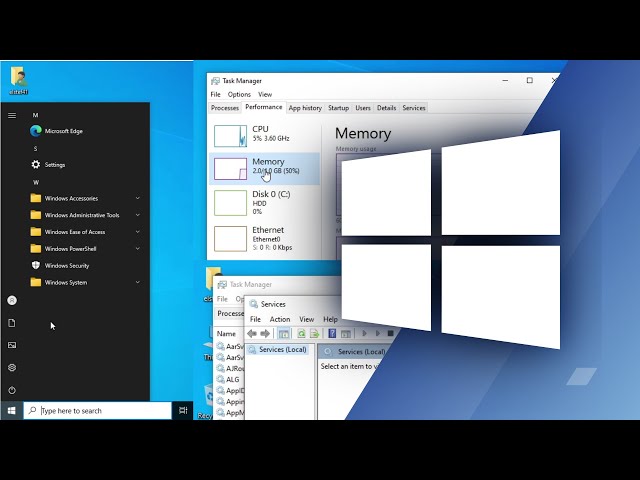Click Back arrow in Services toolbar
640x480 pixels.
click(x=252, y=333)
